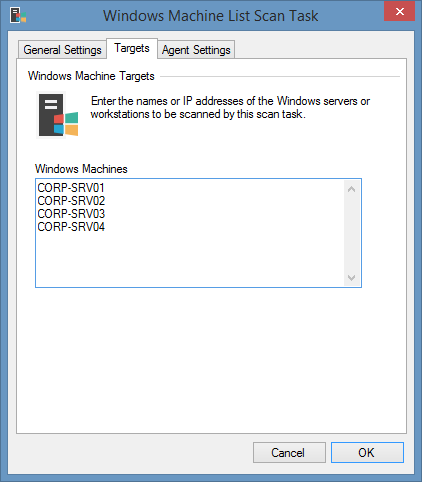The height and width of the screenshot is (482, 422).
Task: Click the empty area inside the Windows Machines textbox
Action: pos(190,260)
